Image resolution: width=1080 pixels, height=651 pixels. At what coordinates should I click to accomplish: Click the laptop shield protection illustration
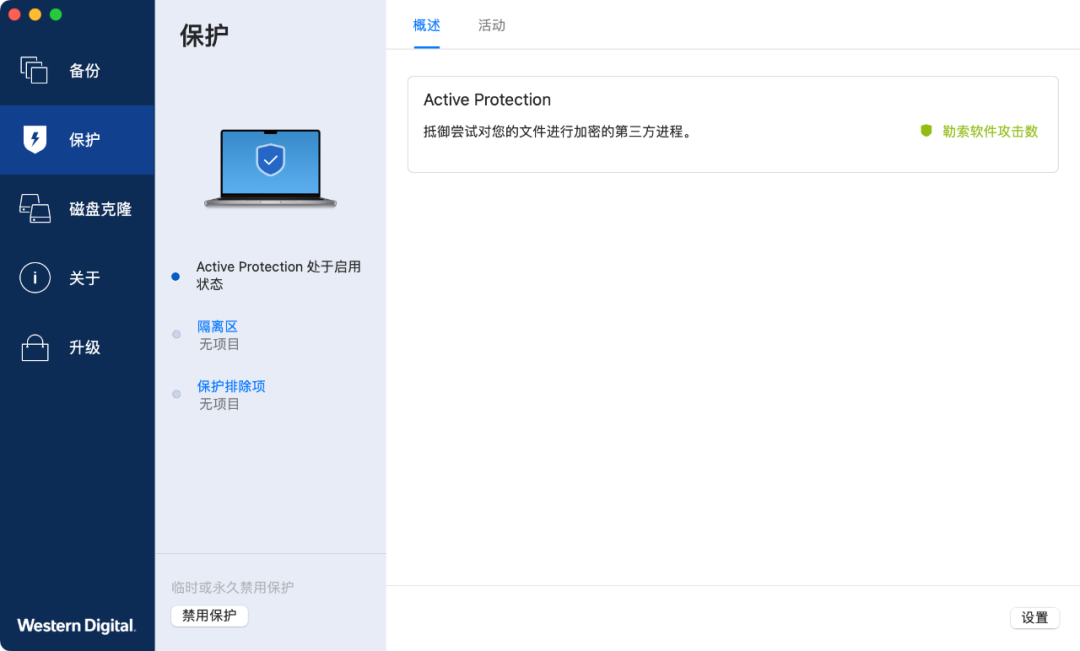(271, 169)
